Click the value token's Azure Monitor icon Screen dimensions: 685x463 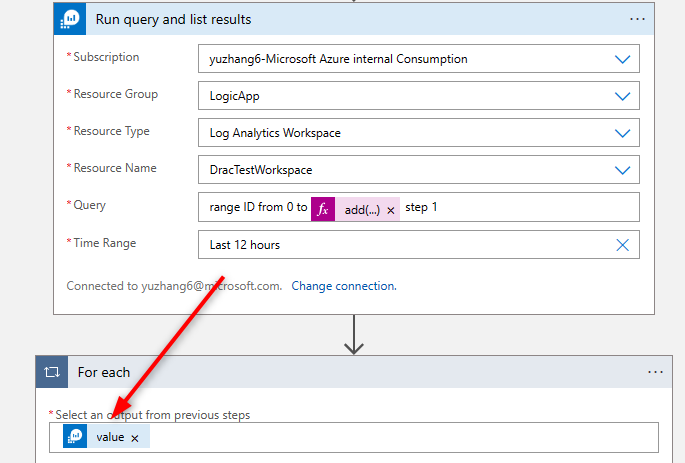pyautogui.click(x=75, y=437)
